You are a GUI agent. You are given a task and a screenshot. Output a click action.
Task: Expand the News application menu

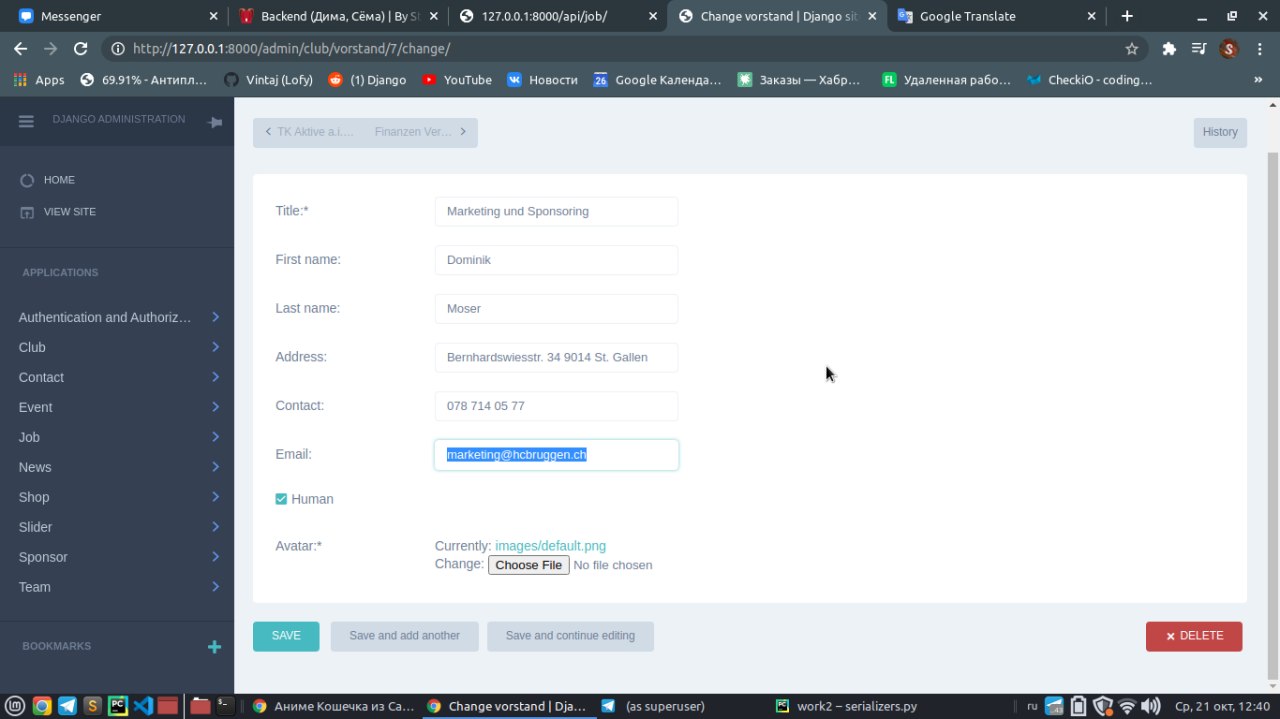pyautogui.click(x=117, y=467)
